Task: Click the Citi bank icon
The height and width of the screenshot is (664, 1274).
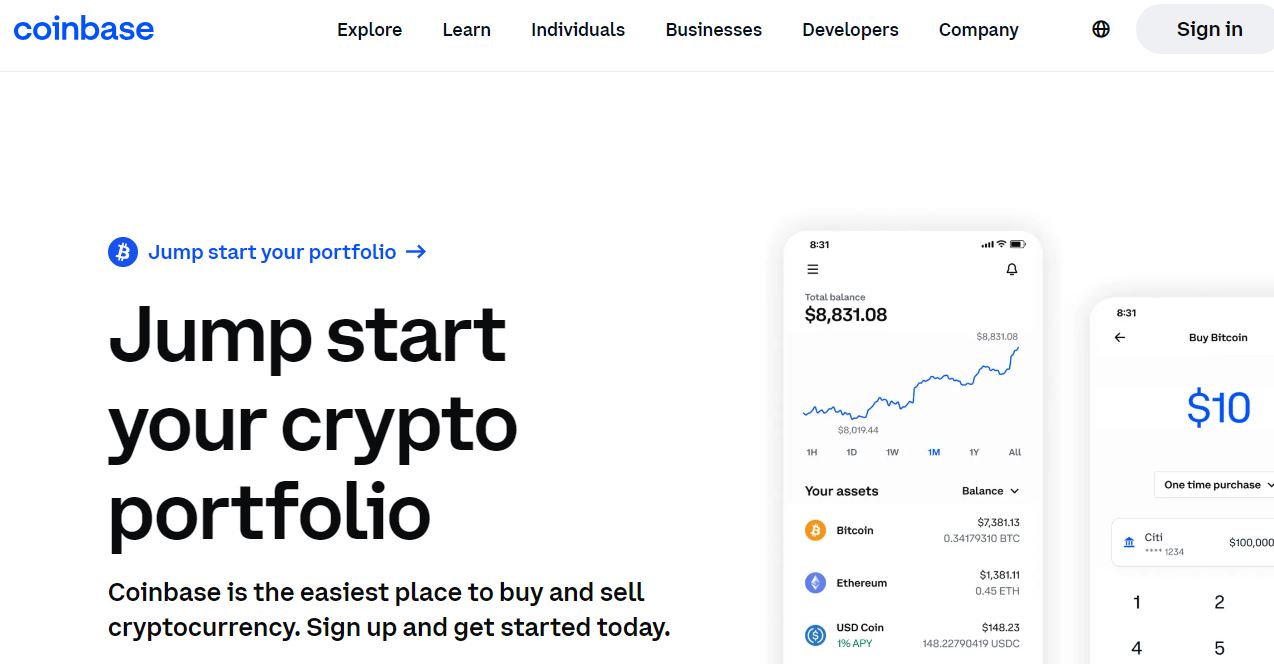Action: point(1129,542)
